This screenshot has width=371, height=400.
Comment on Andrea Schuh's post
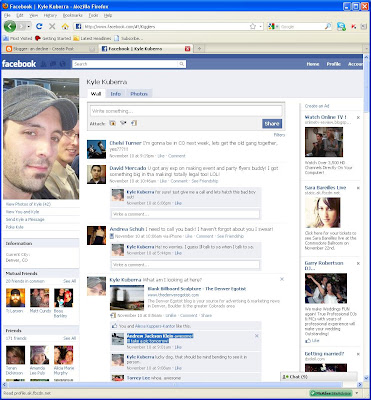(x=204, y=236)
